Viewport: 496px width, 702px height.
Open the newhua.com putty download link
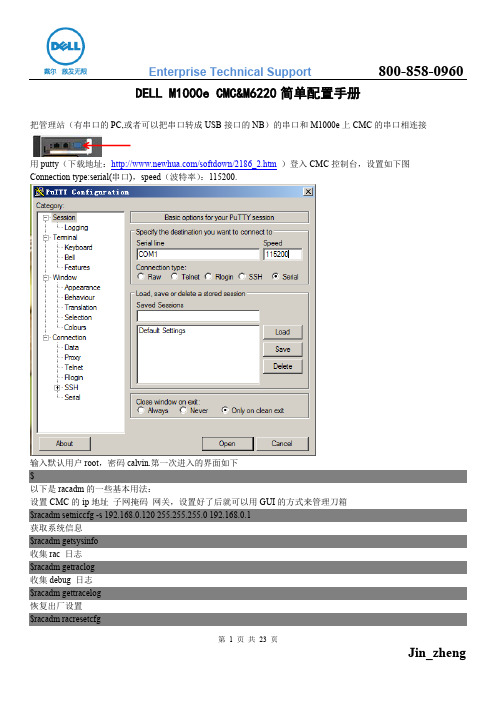coord(193,164)
